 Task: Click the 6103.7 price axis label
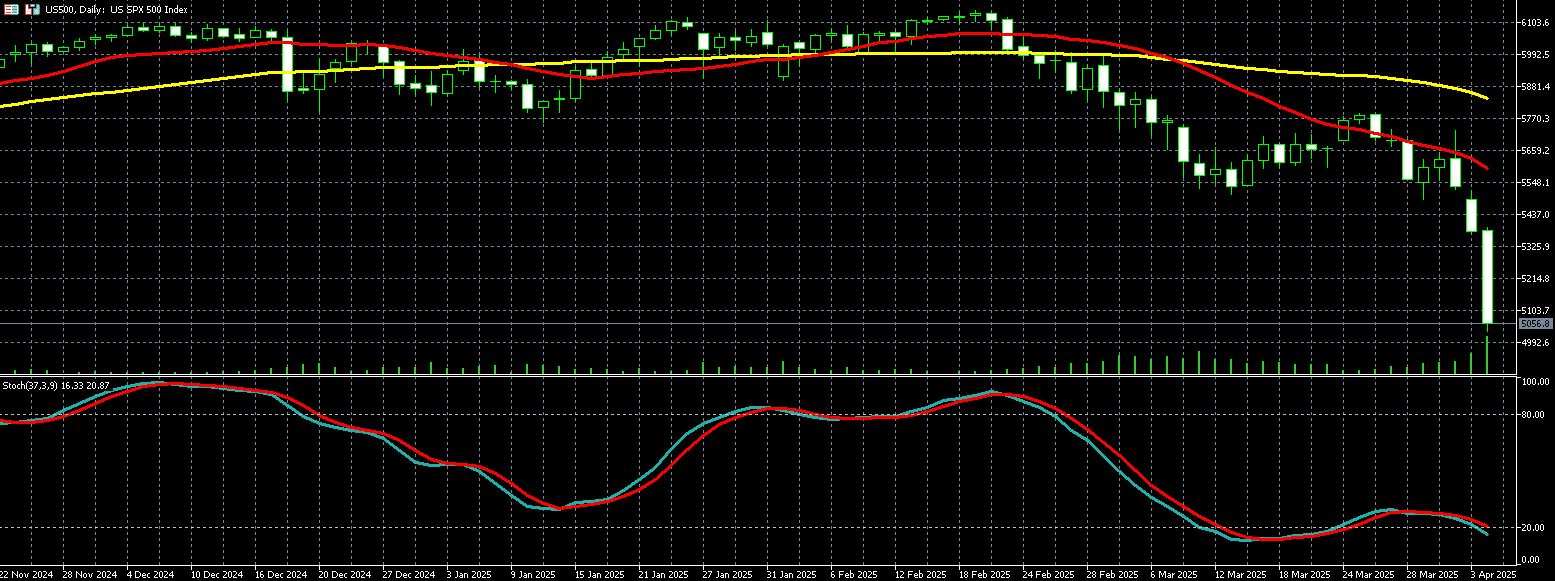(x=1534, y=22)
